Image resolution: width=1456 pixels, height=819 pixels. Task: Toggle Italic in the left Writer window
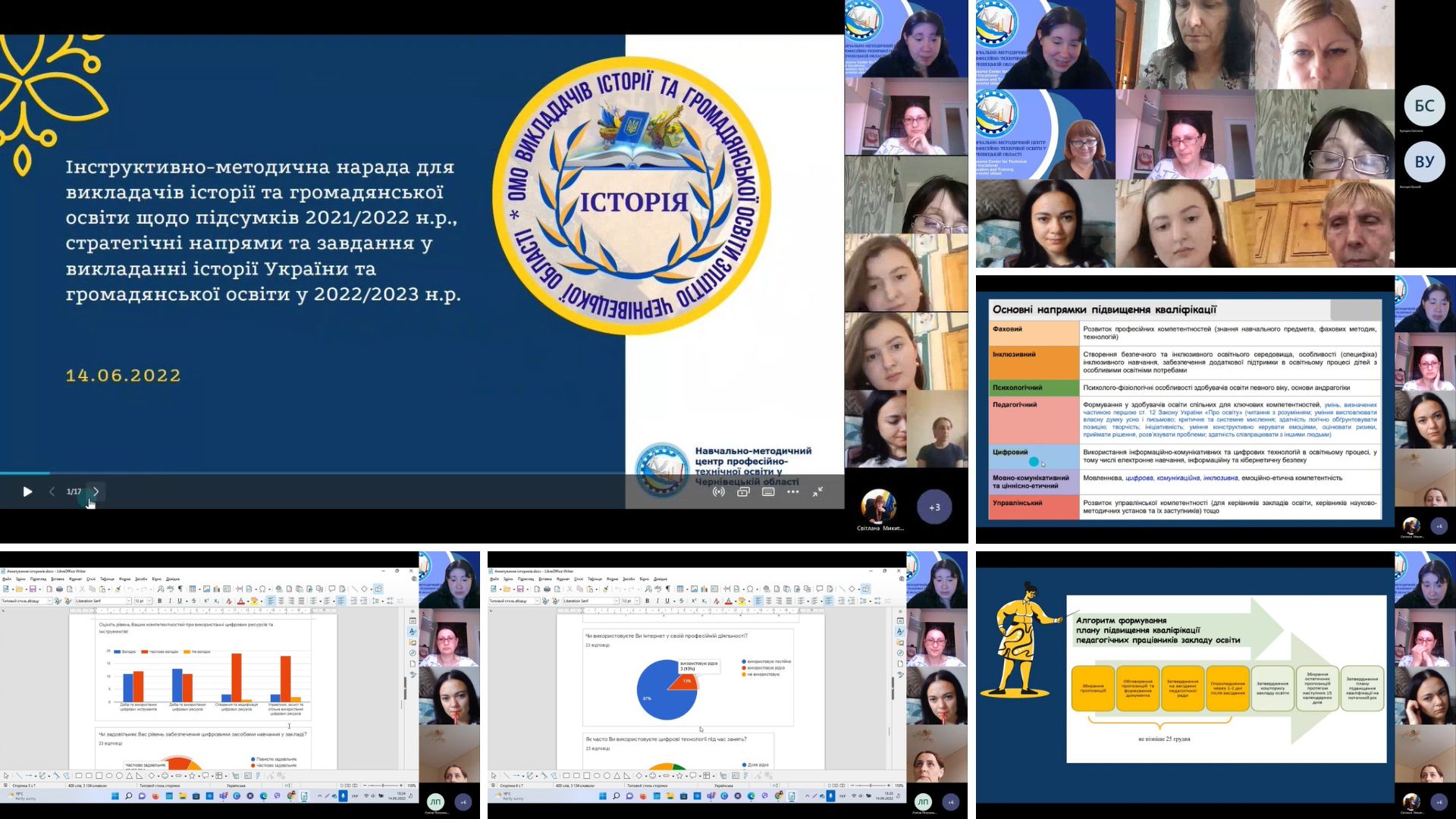[170, 601]
